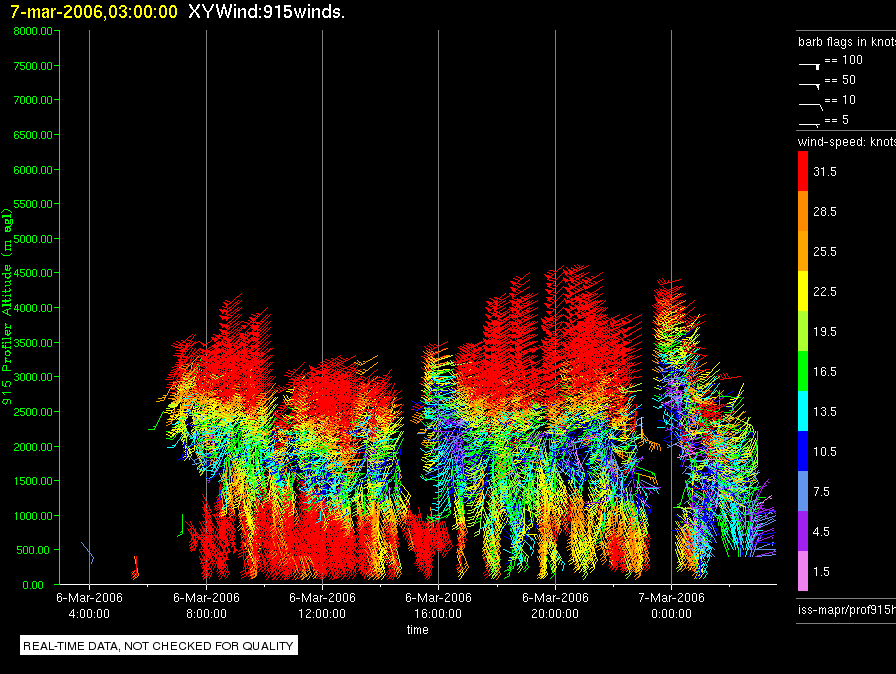Select the green 16.5 knots color band
The width and height of the screenshot is (896, 674).
tap(803, 371)
